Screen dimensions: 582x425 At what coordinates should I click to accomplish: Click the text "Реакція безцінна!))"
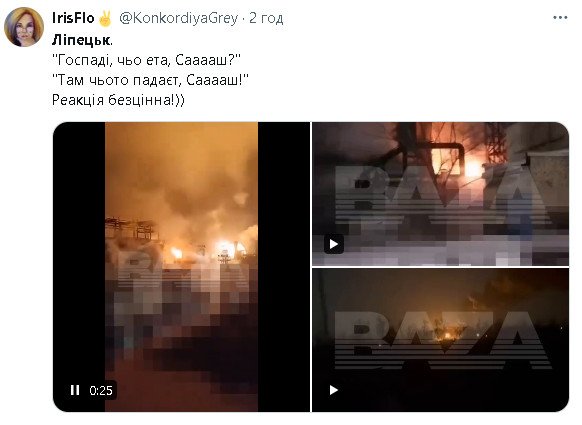coord(118,100)
